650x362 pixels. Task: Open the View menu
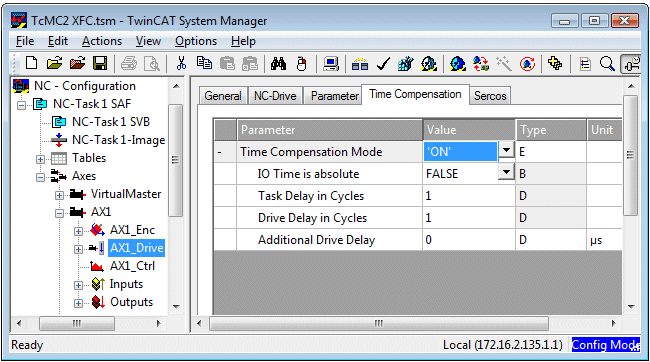coord(148,41)
